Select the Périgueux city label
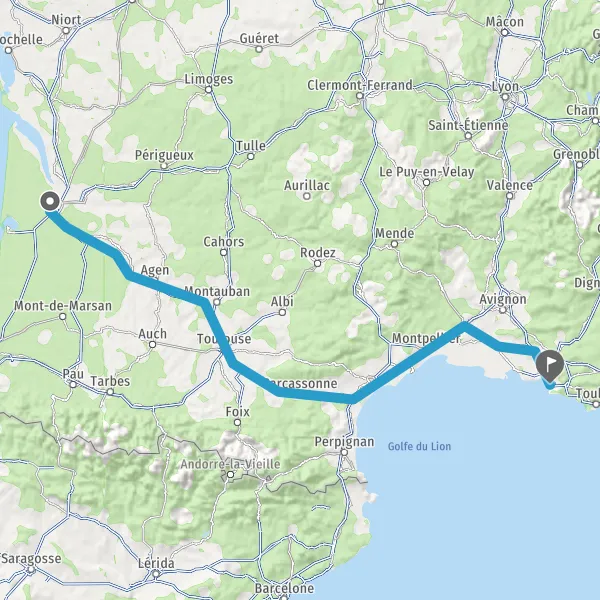Viewport: 600px width, 600px height. click(x=165, y=155)
